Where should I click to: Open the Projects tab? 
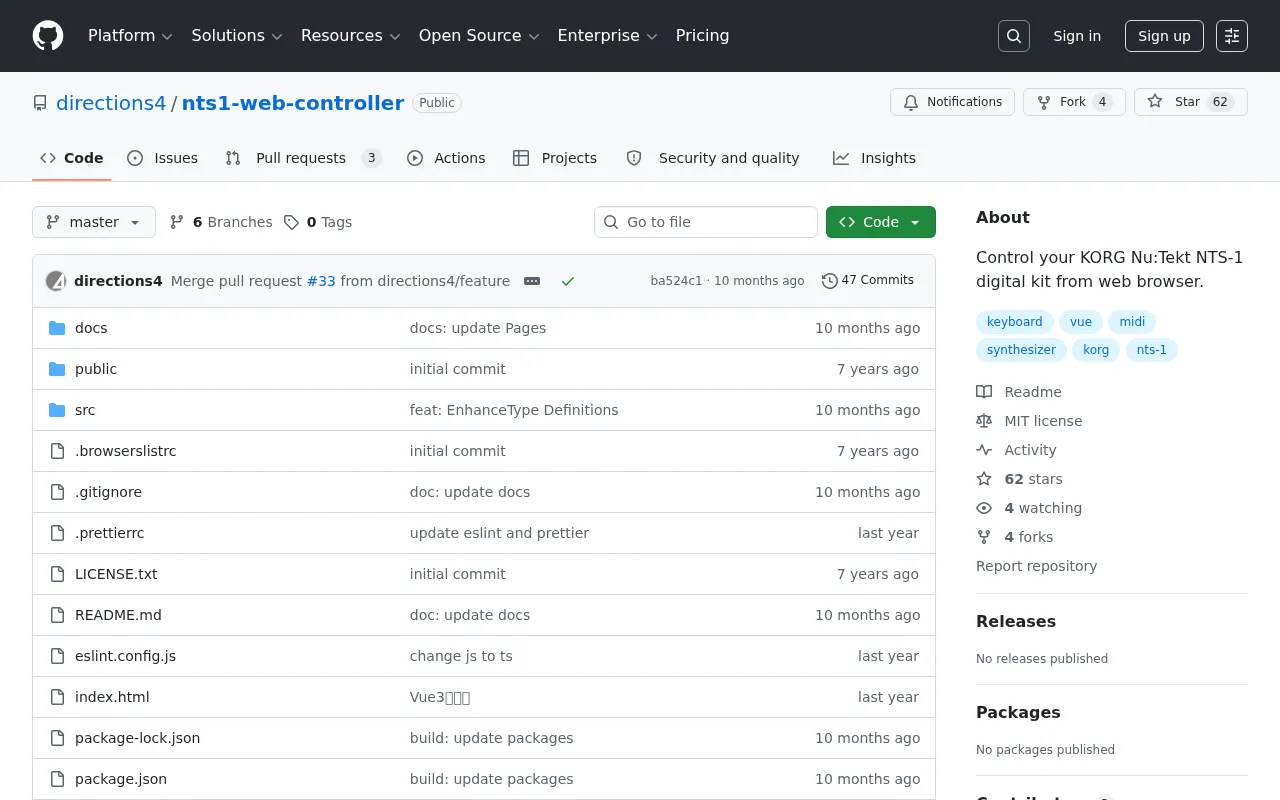tap(555, 158)
